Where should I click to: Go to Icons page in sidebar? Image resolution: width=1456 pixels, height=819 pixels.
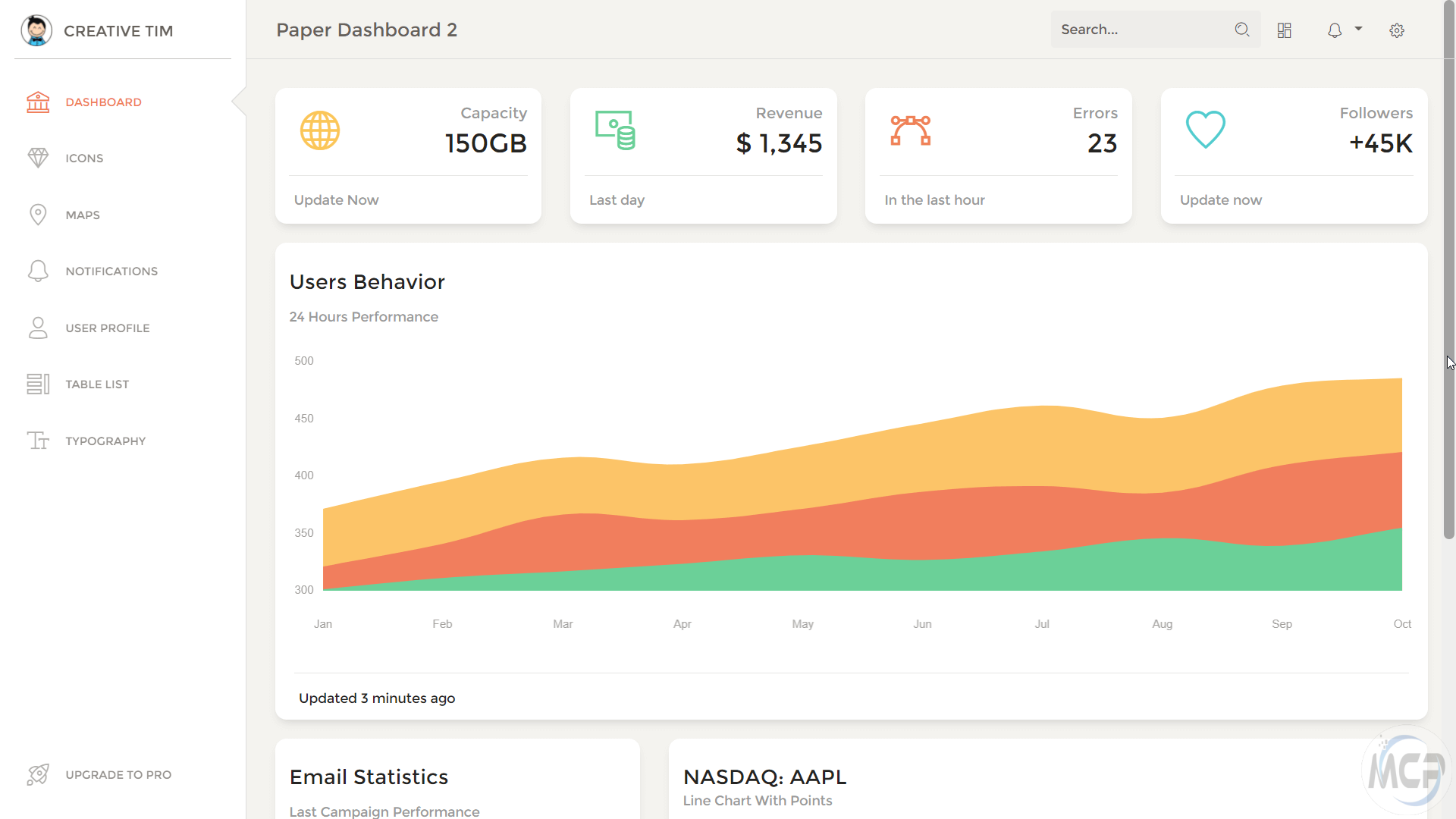pos(84,158)
